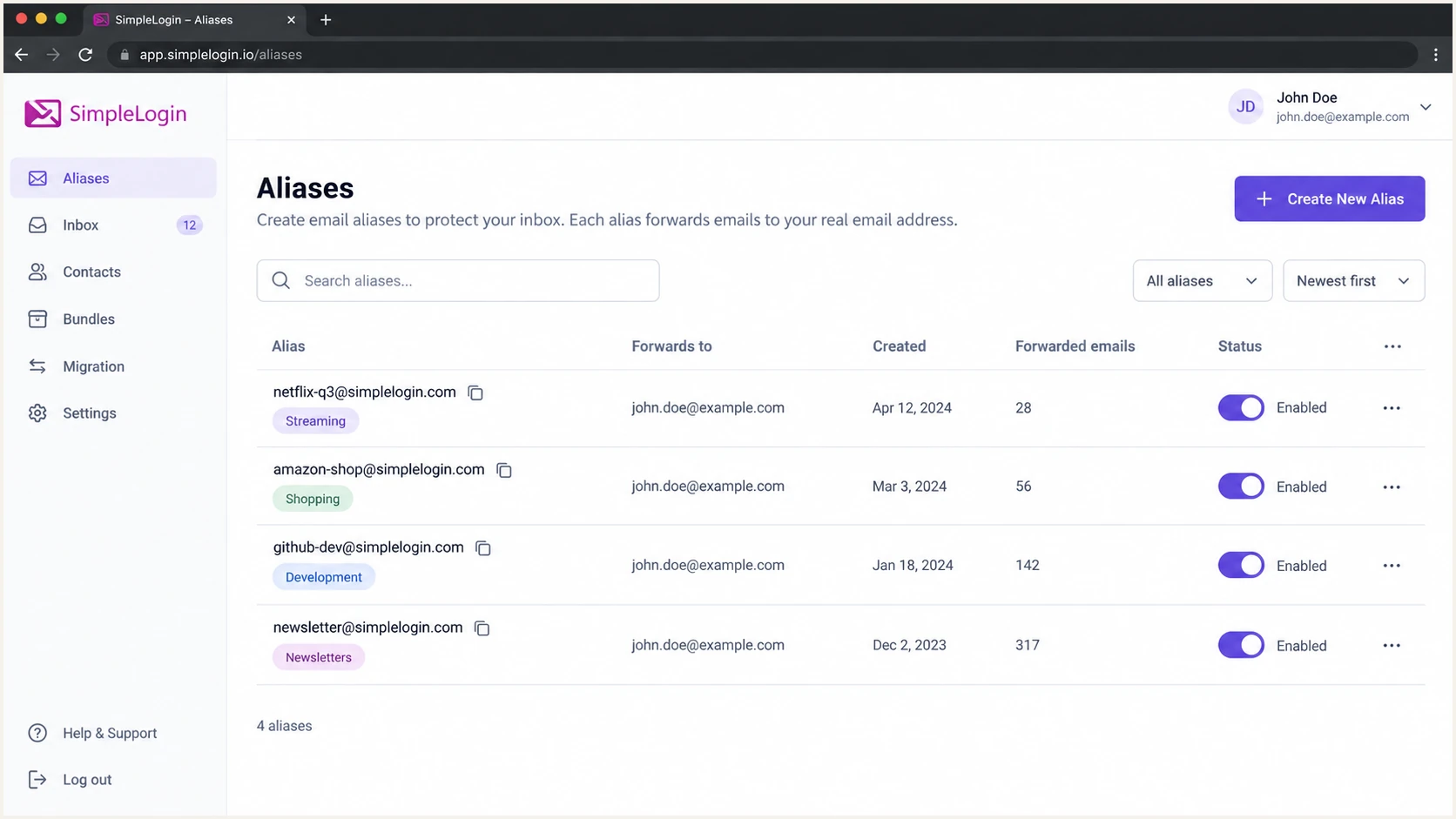Screen dimensions: 1456x819
Task: Click the 4 aliases count text
Action: [x=284, y=726]
